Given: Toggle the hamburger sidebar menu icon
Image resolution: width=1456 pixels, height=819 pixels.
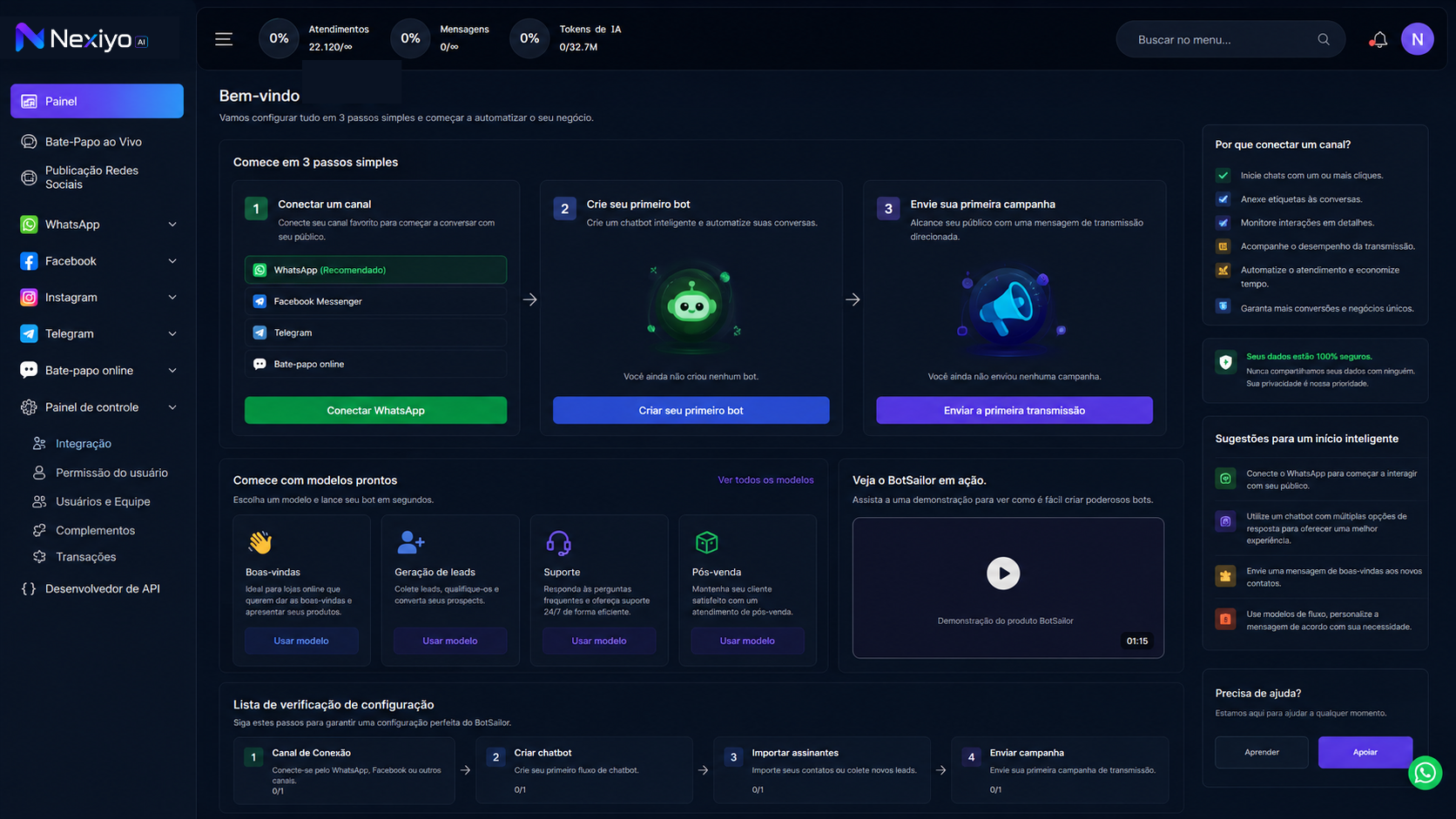Looking at the screenshot, I should click(224, 39).
